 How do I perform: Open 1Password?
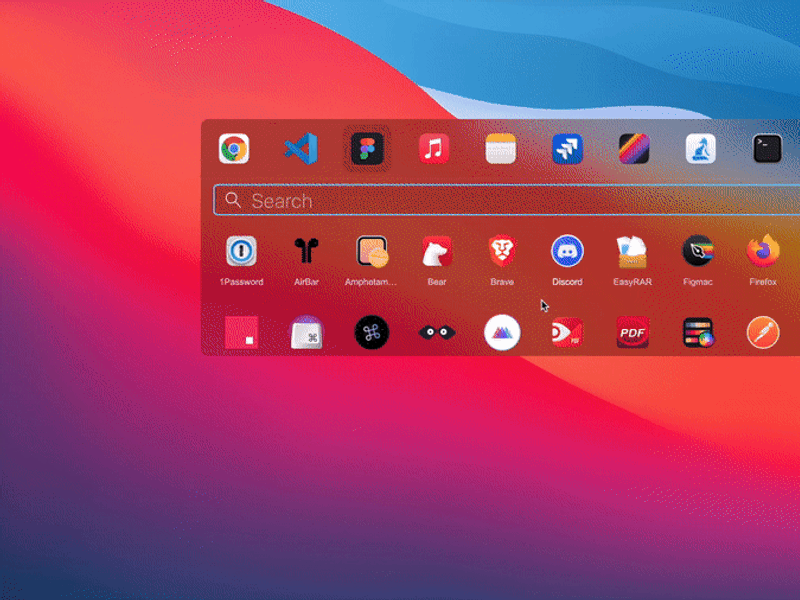click(x=240, y=252)
